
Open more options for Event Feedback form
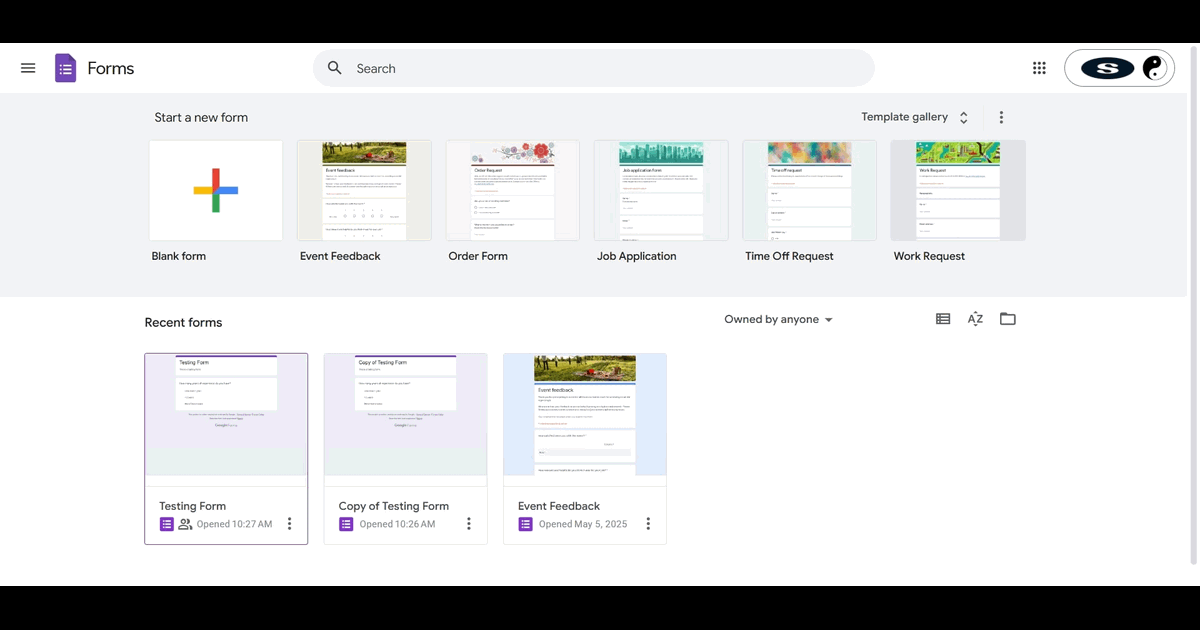pos(648,524)
